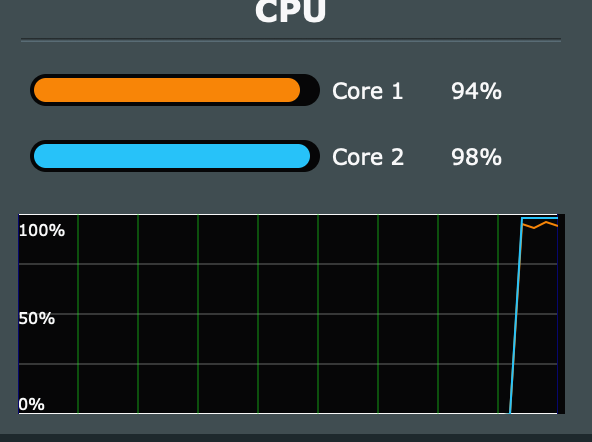Image resolution: width=592 pixels, height=442 pixels.
Task: Click the Core 2 label
Action: click(368, 157)
